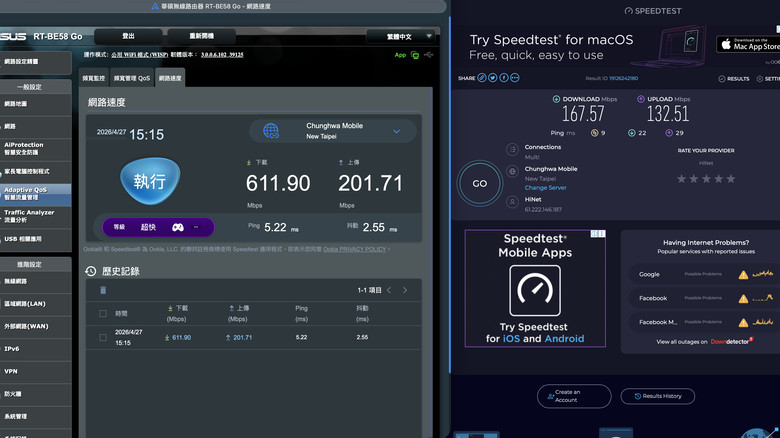Screen dimensions: 780x438
Task: Open VPN sidebar item
Action: 35,372
